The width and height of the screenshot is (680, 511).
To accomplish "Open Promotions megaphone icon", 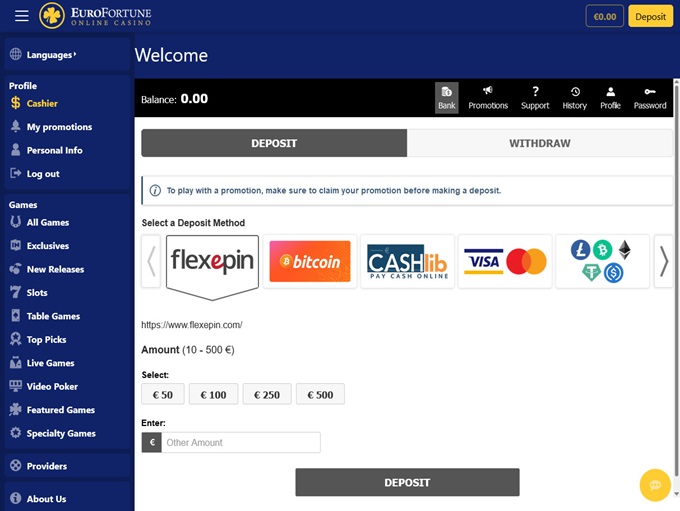I will (x=488, y=98).
